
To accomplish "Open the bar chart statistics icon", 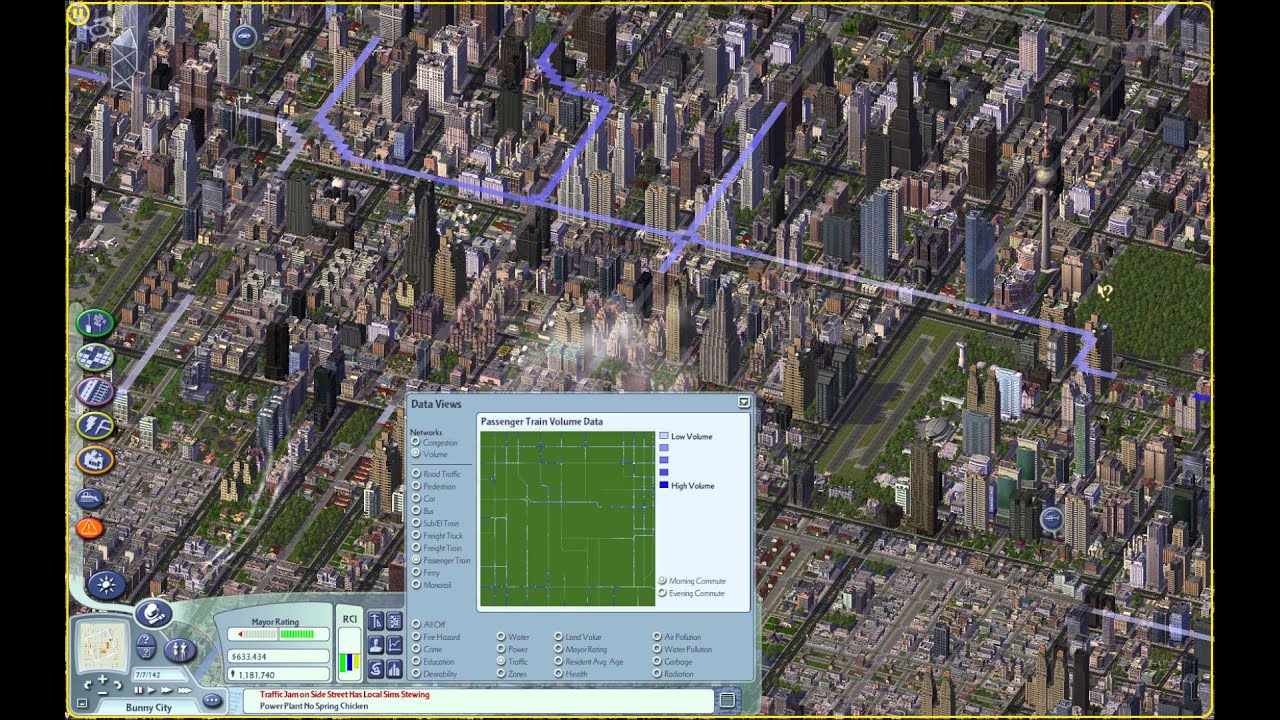I will [x=394, y=669].
